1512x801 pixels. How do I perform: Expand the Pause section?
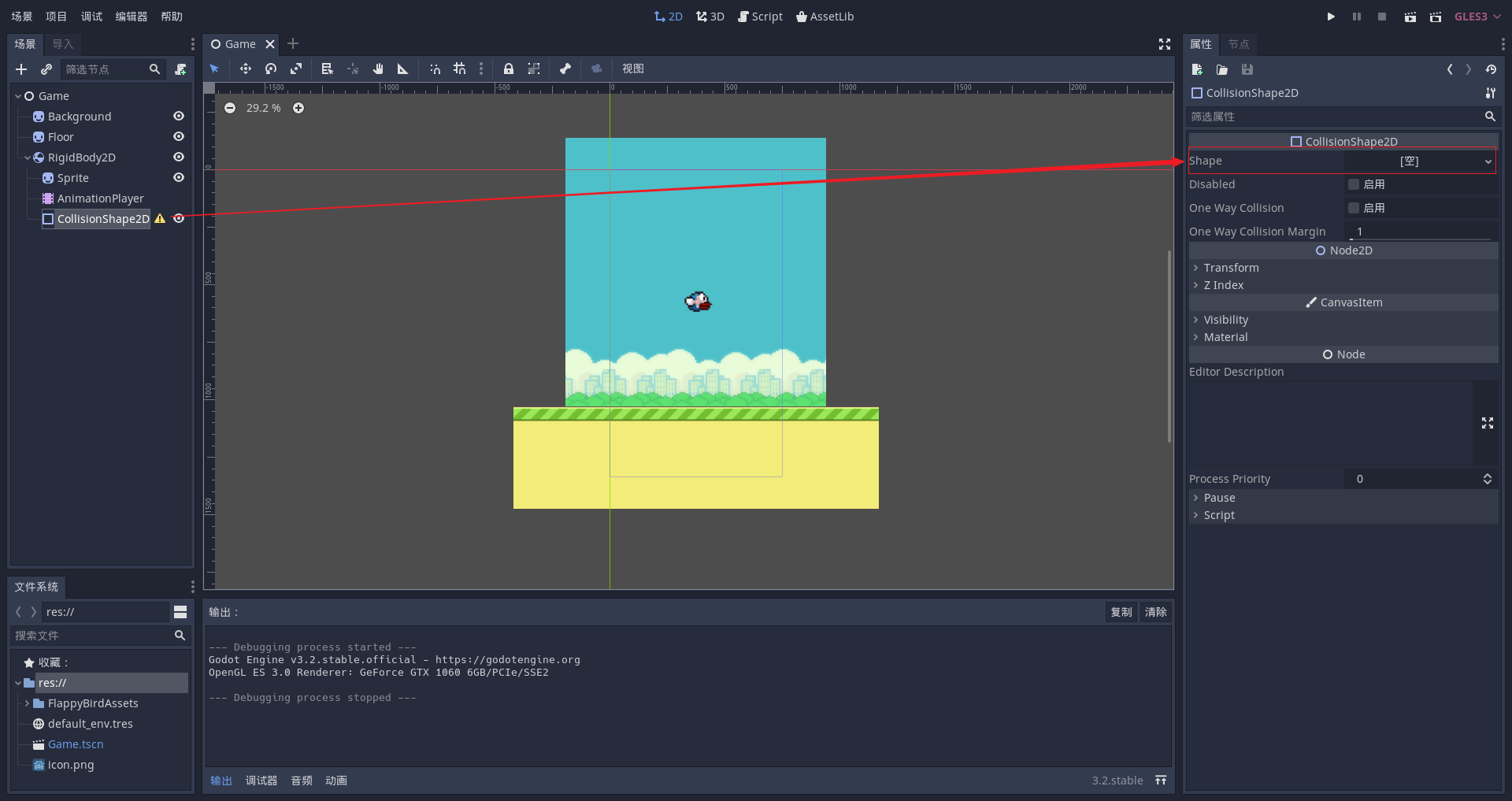(1343, 498)
